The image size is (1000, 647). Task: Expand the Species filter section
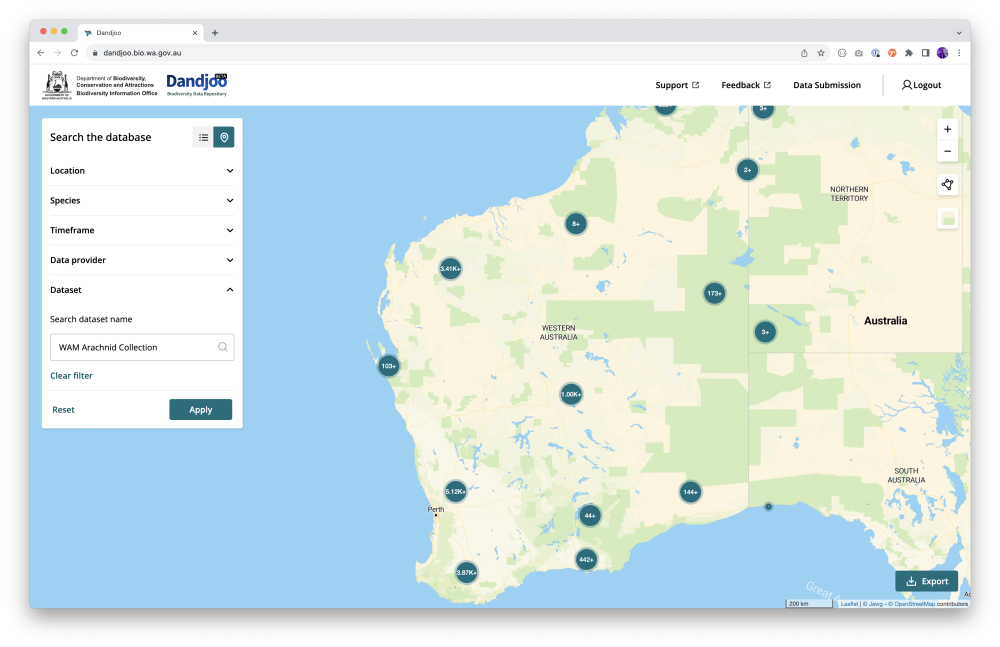(142, 200)
